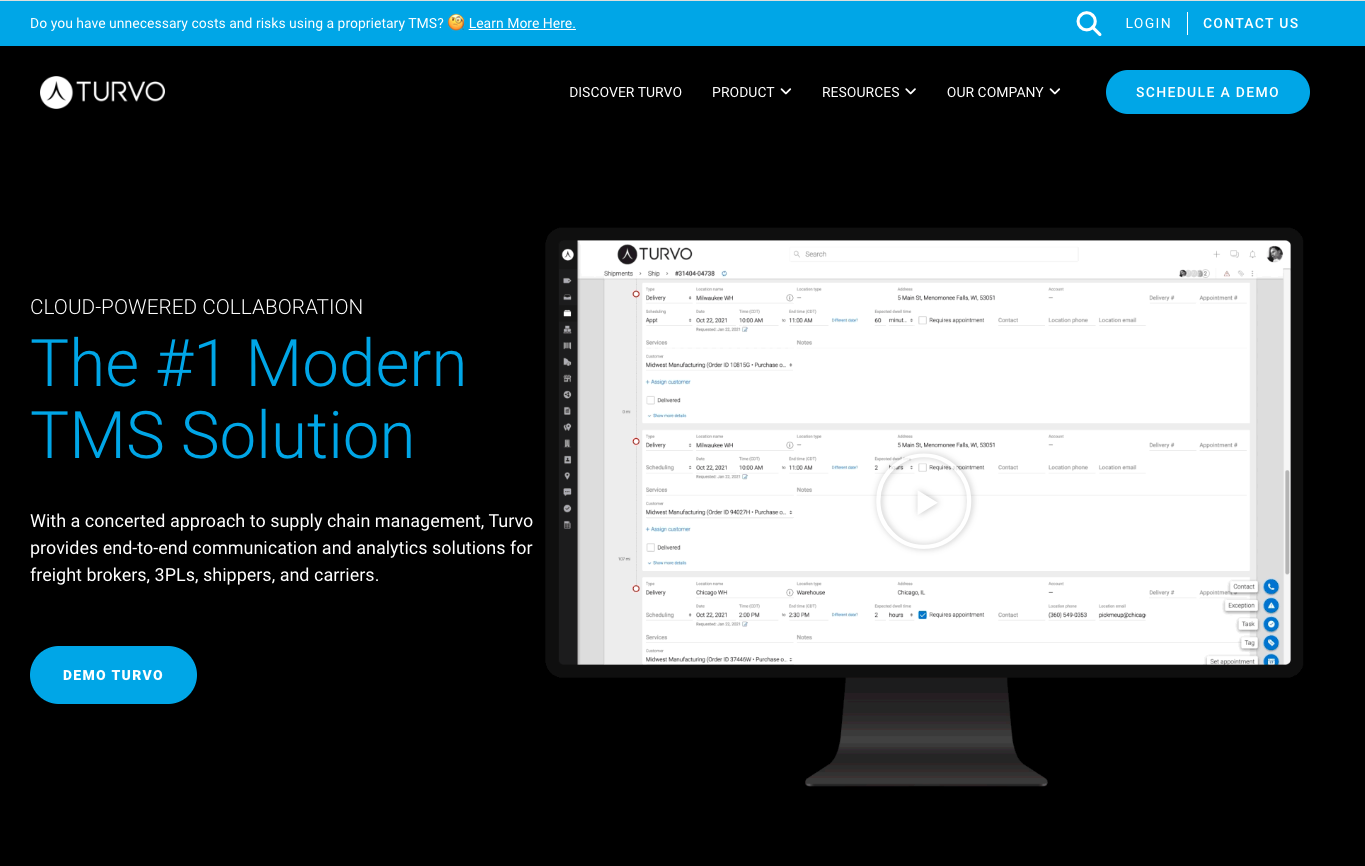Image resolution: width=1365 pixels, height=866 pixels.
Task: Click the vertical scrollbar in the app preview
Action: point(1287,522)
